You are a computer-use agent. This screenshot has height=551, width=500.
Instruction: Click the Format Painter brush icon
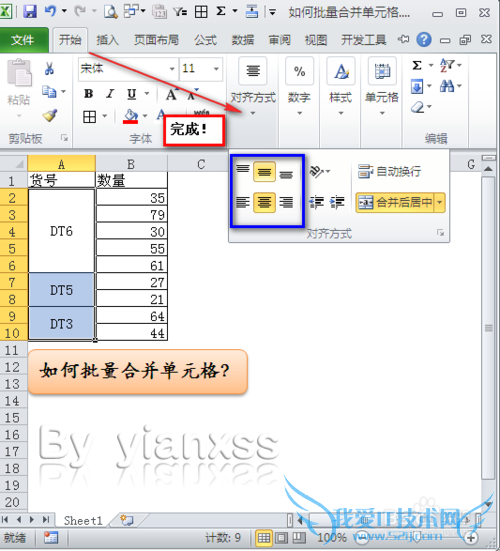tap(50, 116)
